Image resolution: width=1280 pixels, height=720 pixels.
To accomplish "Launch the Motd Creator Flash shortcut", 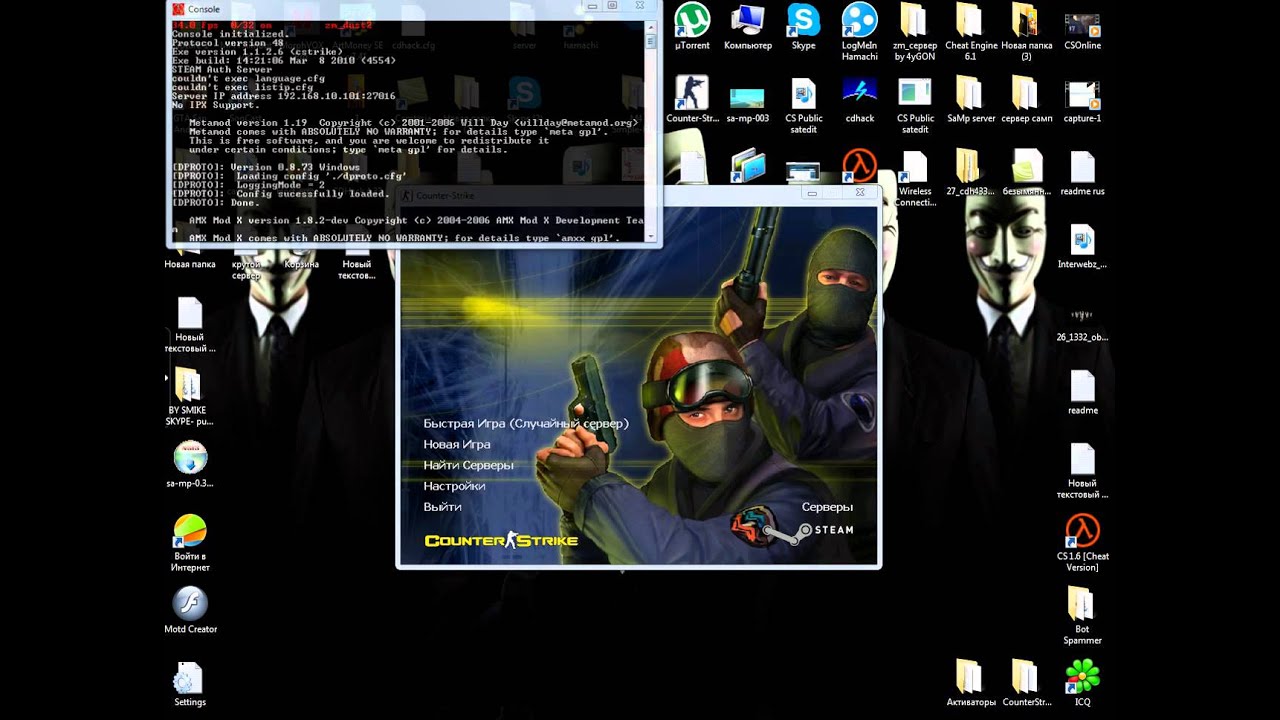I will coord(190,610).
